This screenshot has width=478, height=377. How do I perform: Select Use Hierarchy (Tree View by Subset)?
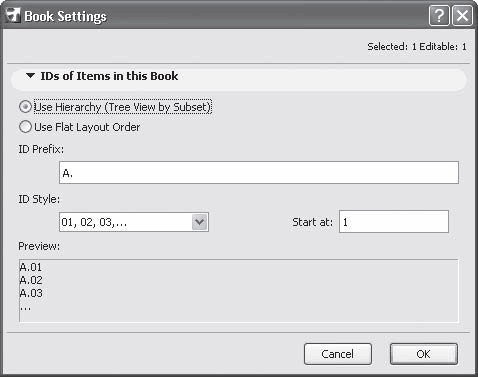pyautogui.click(x=25, y=107)
